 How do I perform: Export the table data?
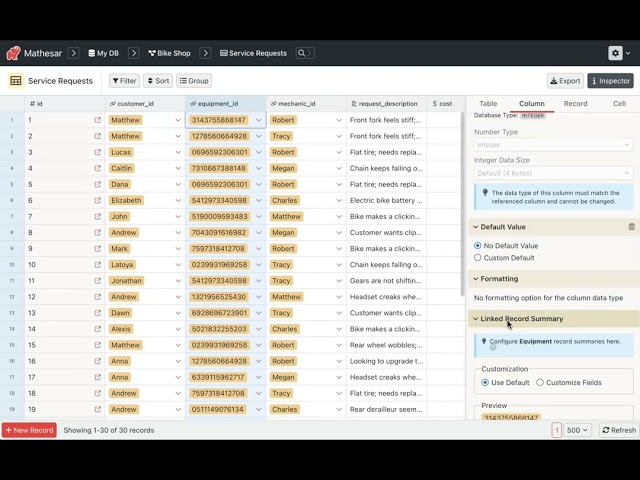565,81
